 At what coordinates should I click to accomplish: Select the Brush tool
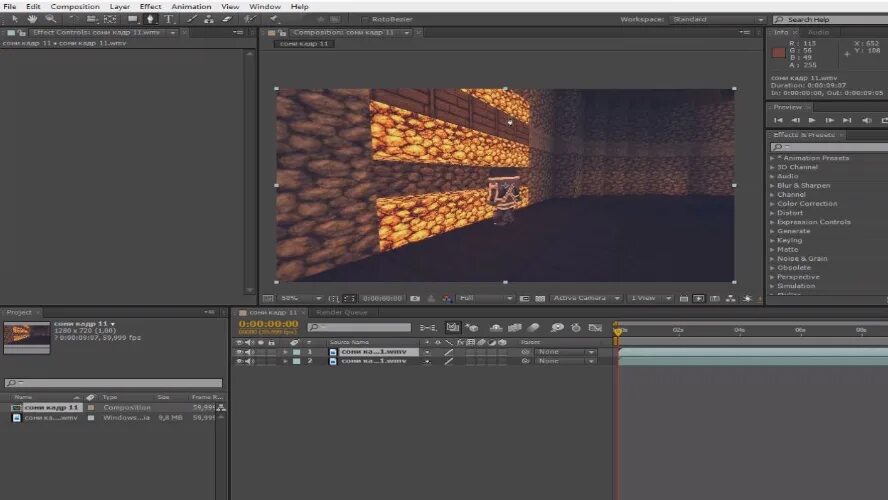click(x=192, y=19)
